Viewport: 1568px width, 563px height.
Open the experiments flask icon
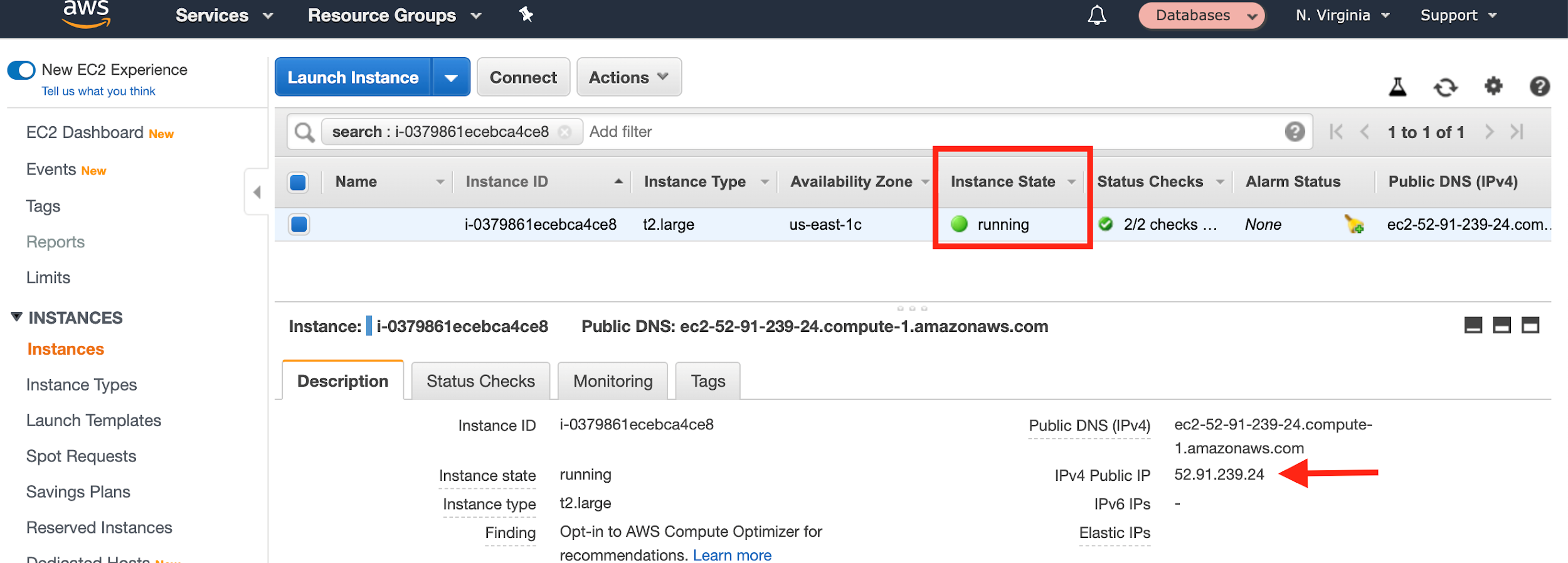tap(1397, 87)
